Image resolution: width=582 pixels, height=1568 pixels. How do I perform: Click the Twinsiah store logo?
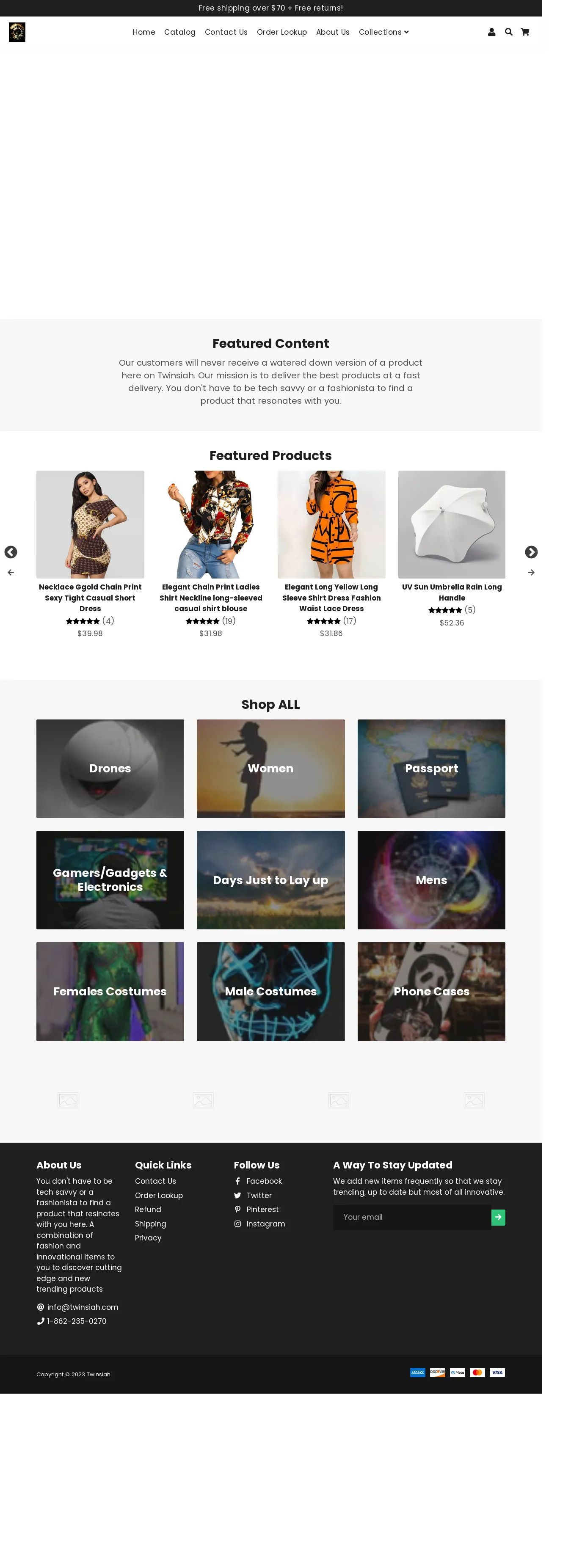click(17, 32)
